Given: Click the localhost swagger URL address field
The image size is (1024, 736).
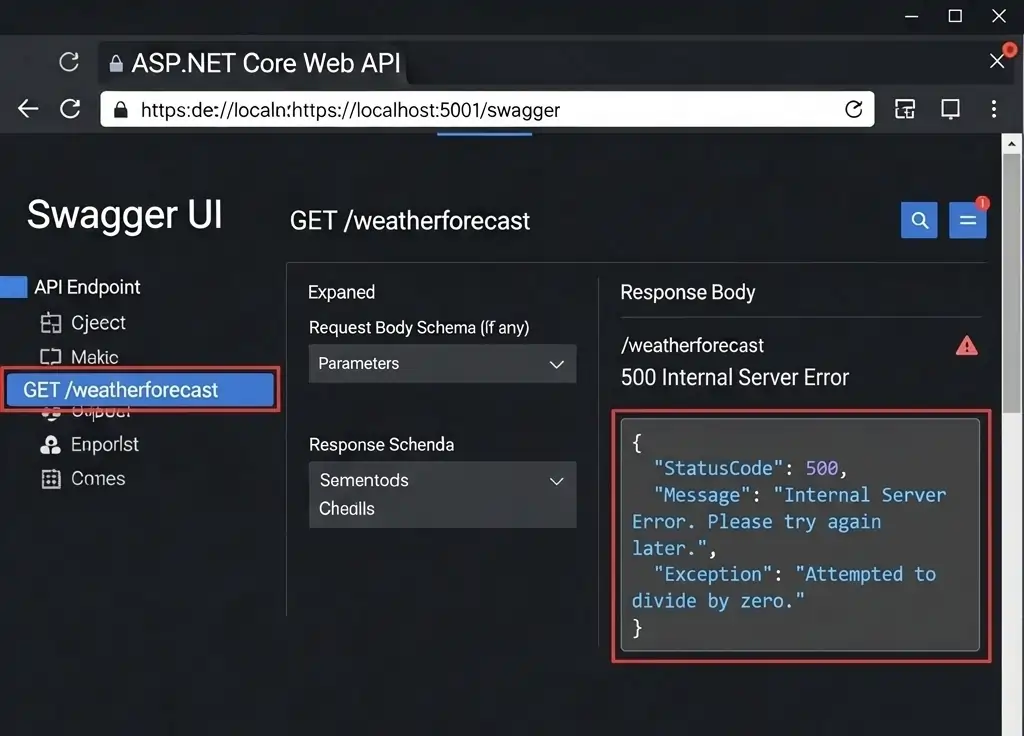Looking at the screenshot, I should pos(487,109).
